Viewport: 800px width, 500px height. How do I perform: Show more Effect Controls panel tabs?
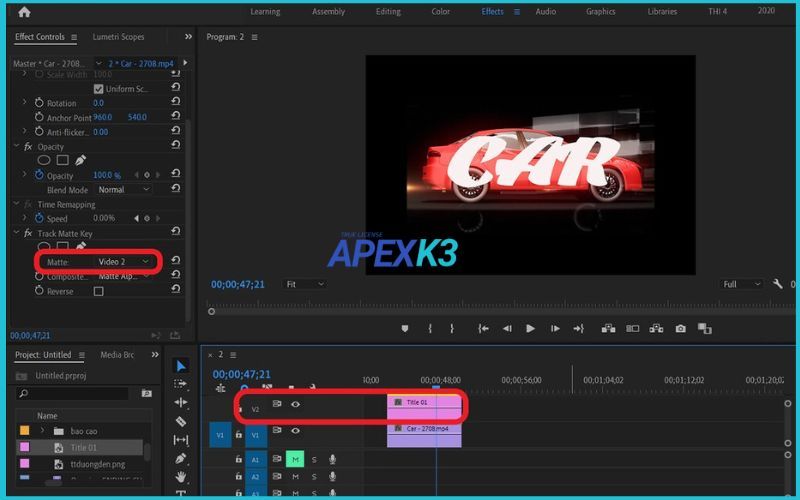pyautogui.click(x=188, y=37)
